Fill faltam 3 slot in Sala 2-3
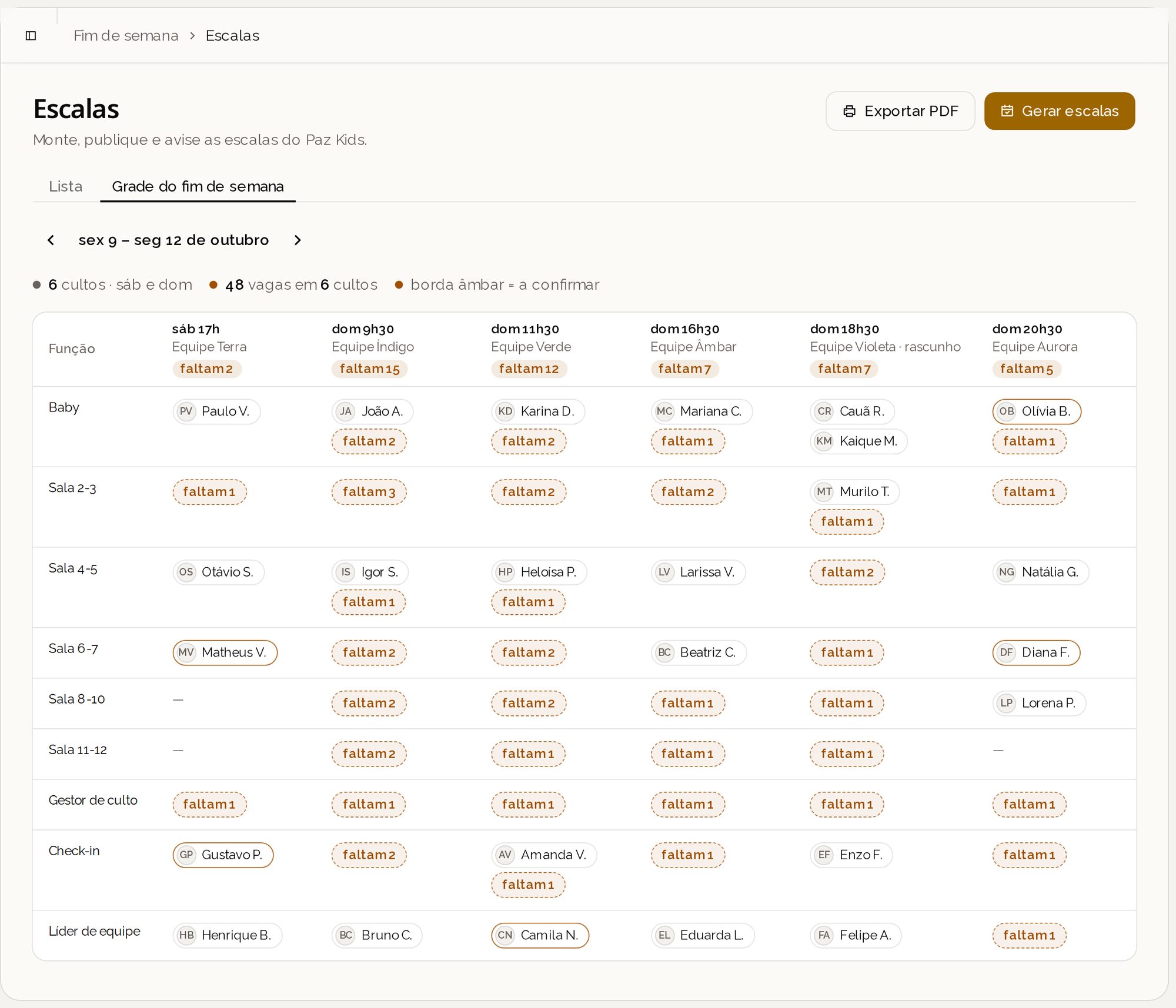 click(x=369, y=492)
